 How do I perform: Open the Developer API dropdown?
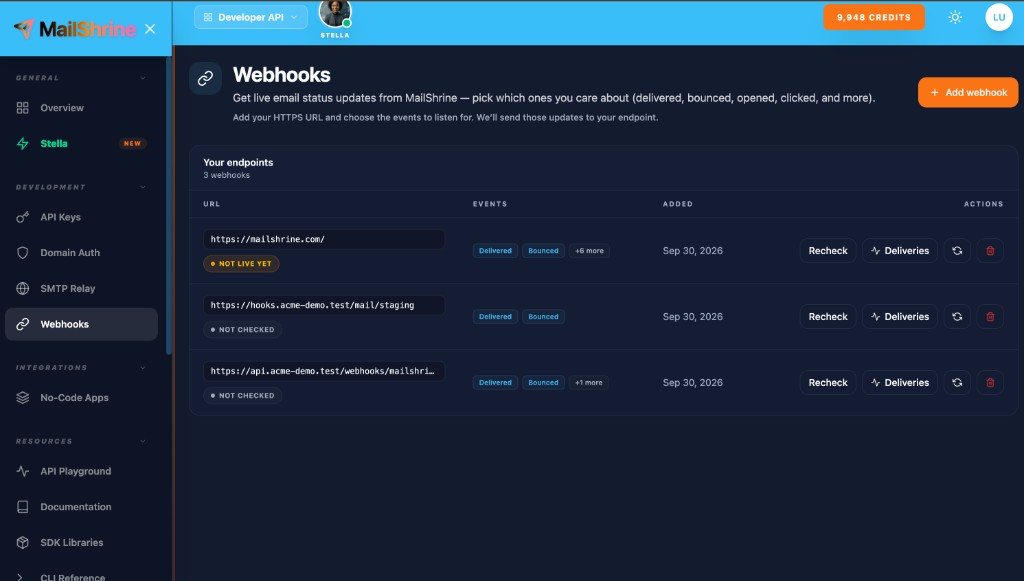251,17
